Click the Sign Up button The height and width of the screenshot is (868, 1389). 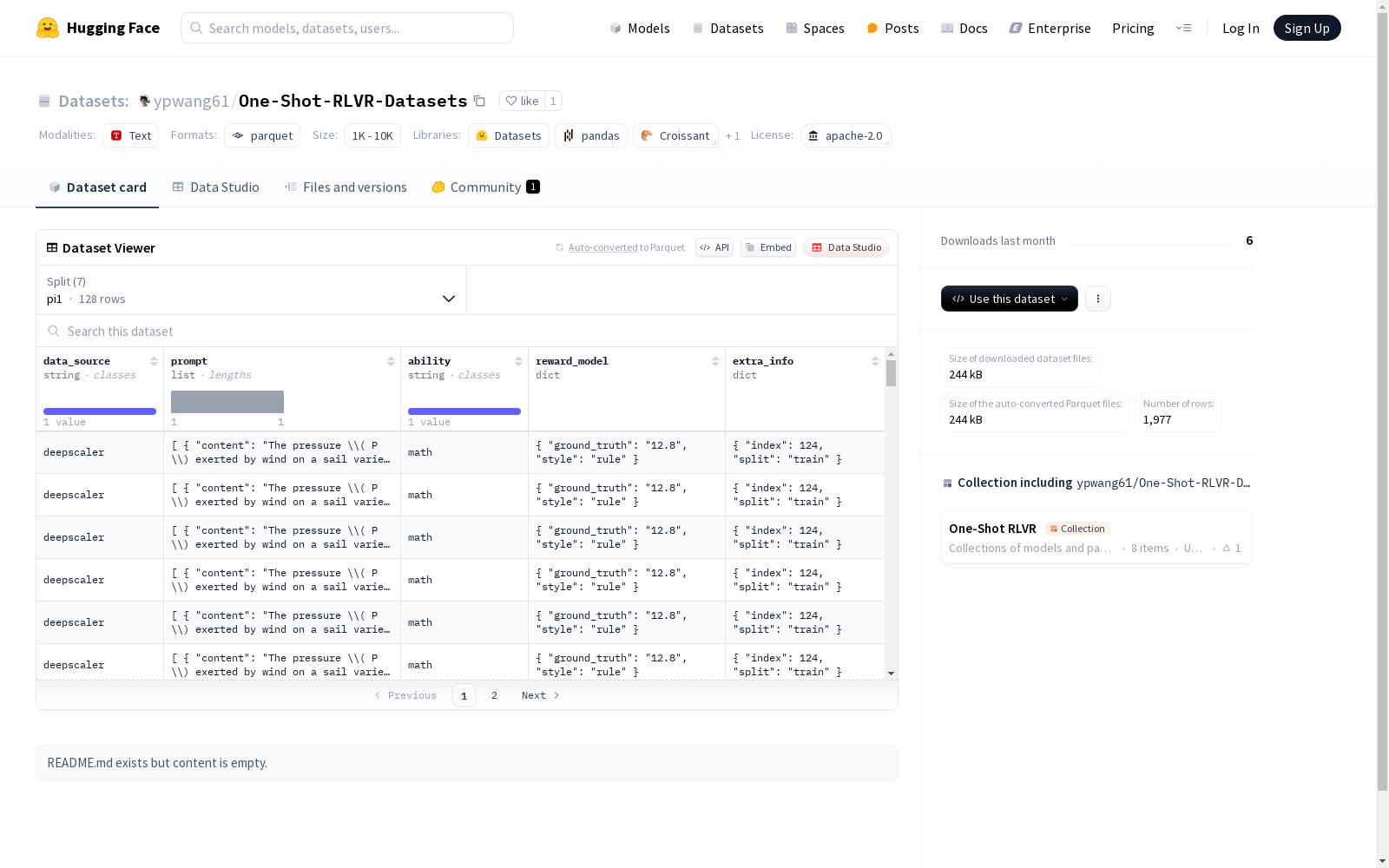(1307, 28)
